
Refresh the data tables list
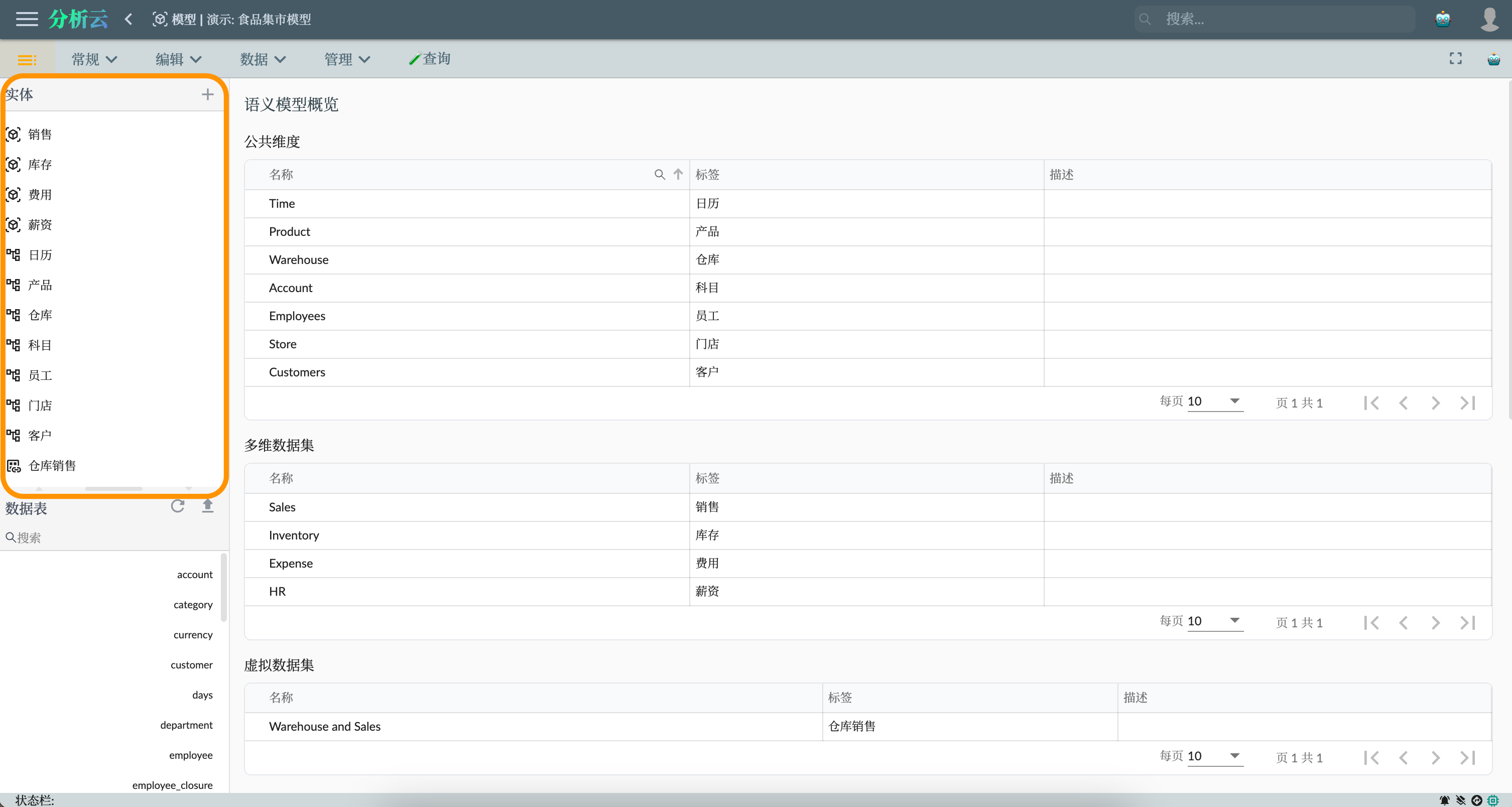click(177, 506)
